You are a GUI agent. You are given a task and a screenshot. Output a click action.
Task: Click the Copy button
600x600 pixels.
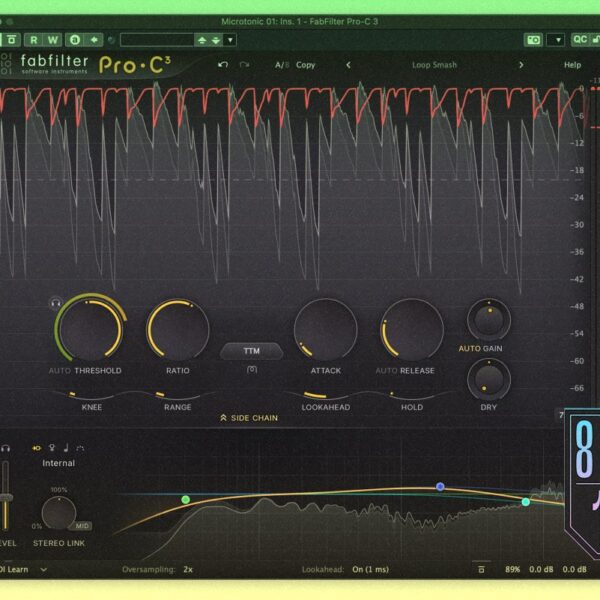point(305,65)
